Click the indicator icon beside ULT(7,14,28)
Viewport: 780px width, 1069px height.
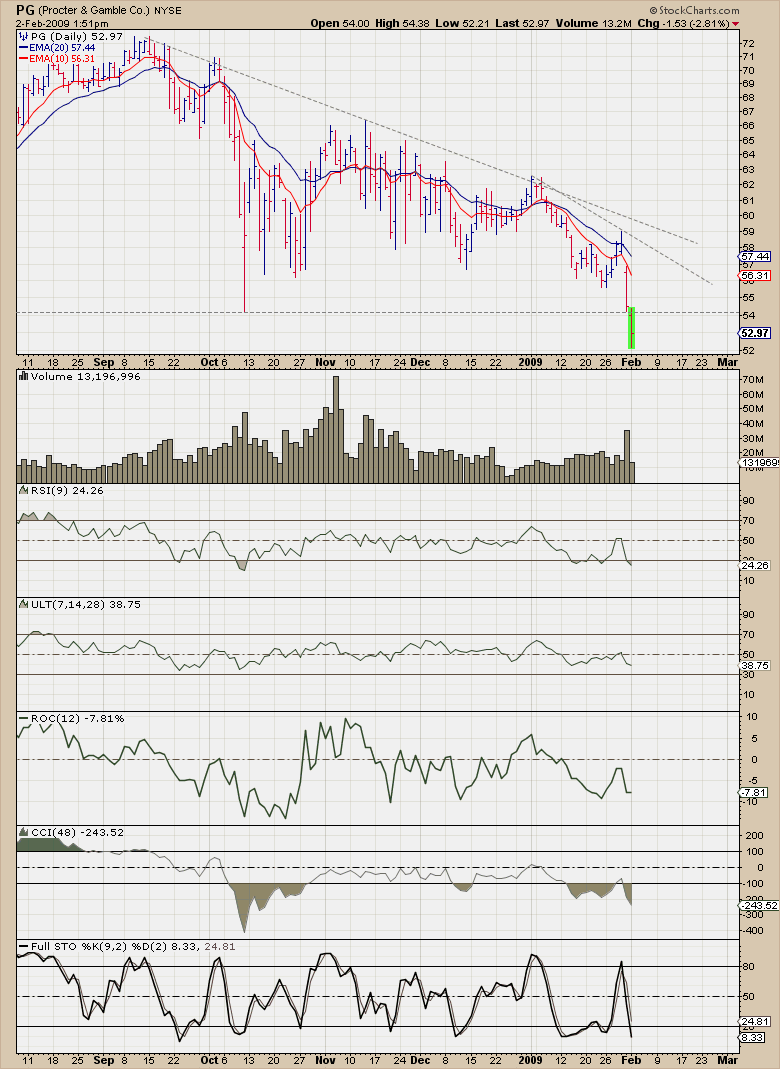24,604
